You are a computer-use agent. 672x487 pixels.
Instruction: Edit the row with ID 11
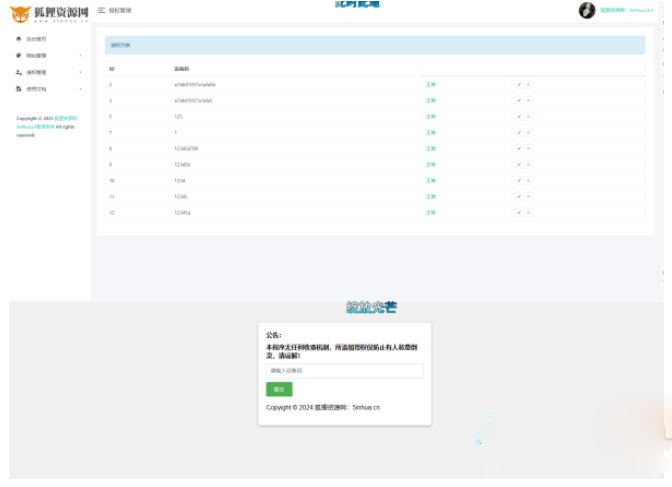click(x=519, y=197)
